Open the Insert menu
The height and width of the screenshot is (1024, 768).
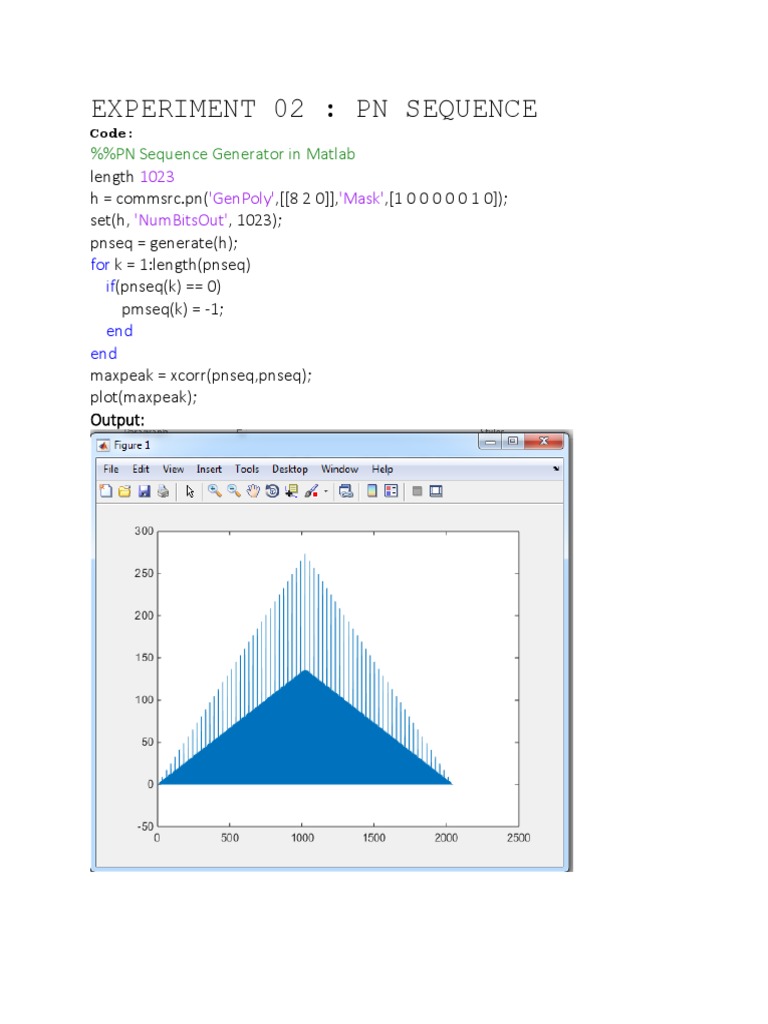209,469
